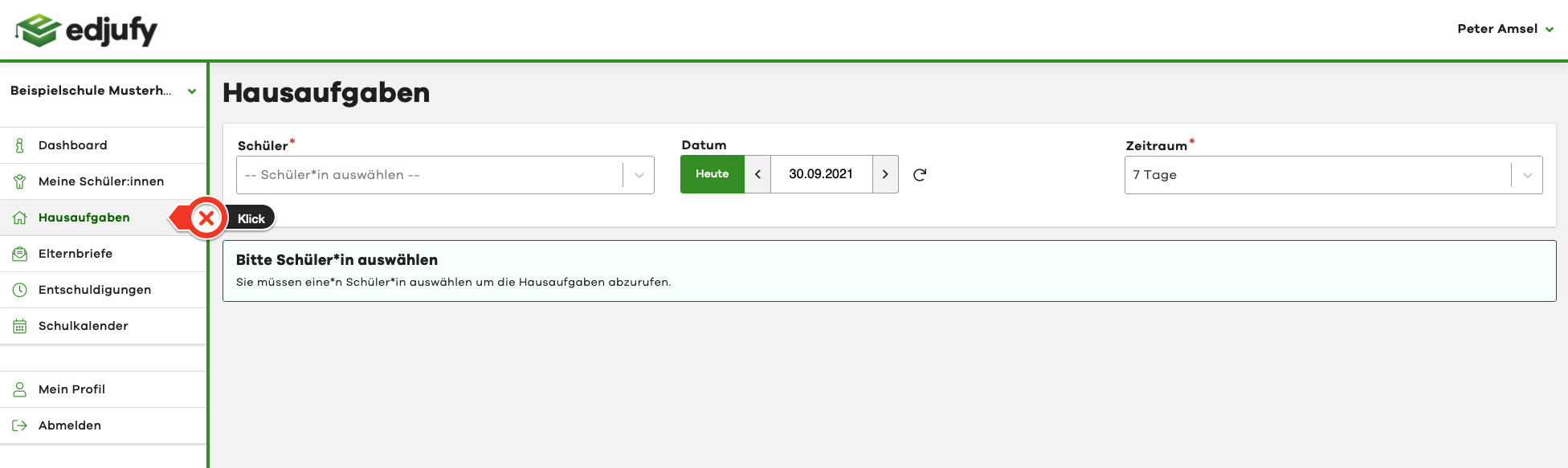
Task: Go to previous date with left arrow
Action: (757, 174)
